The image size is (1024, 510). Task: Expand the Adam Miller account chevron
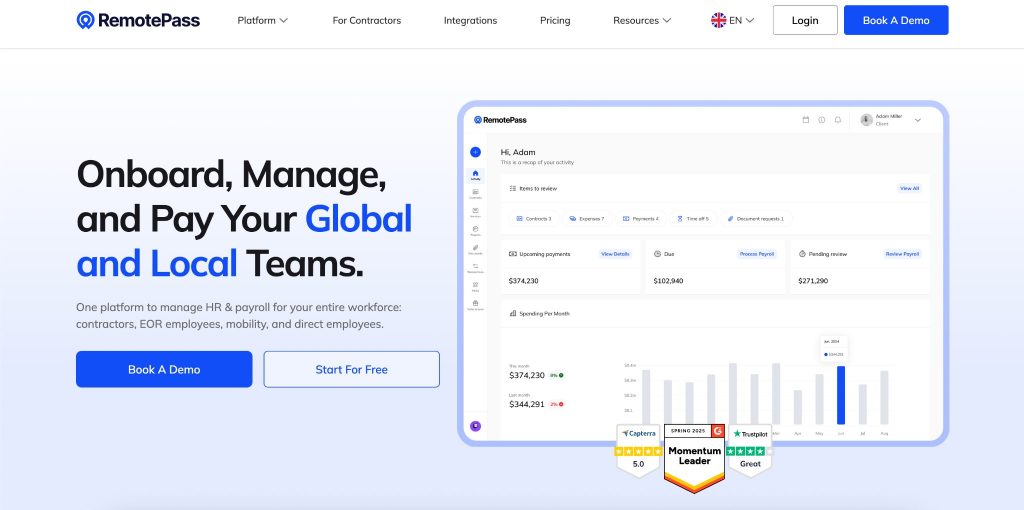[x=918, y=120]
